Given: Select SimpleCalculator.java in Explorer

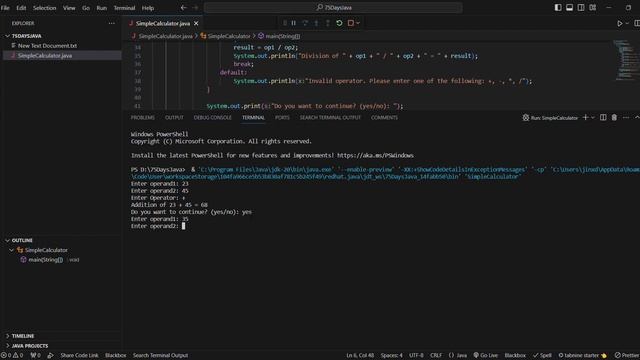Looking at the screenshot, I should [x=45, y=56].
